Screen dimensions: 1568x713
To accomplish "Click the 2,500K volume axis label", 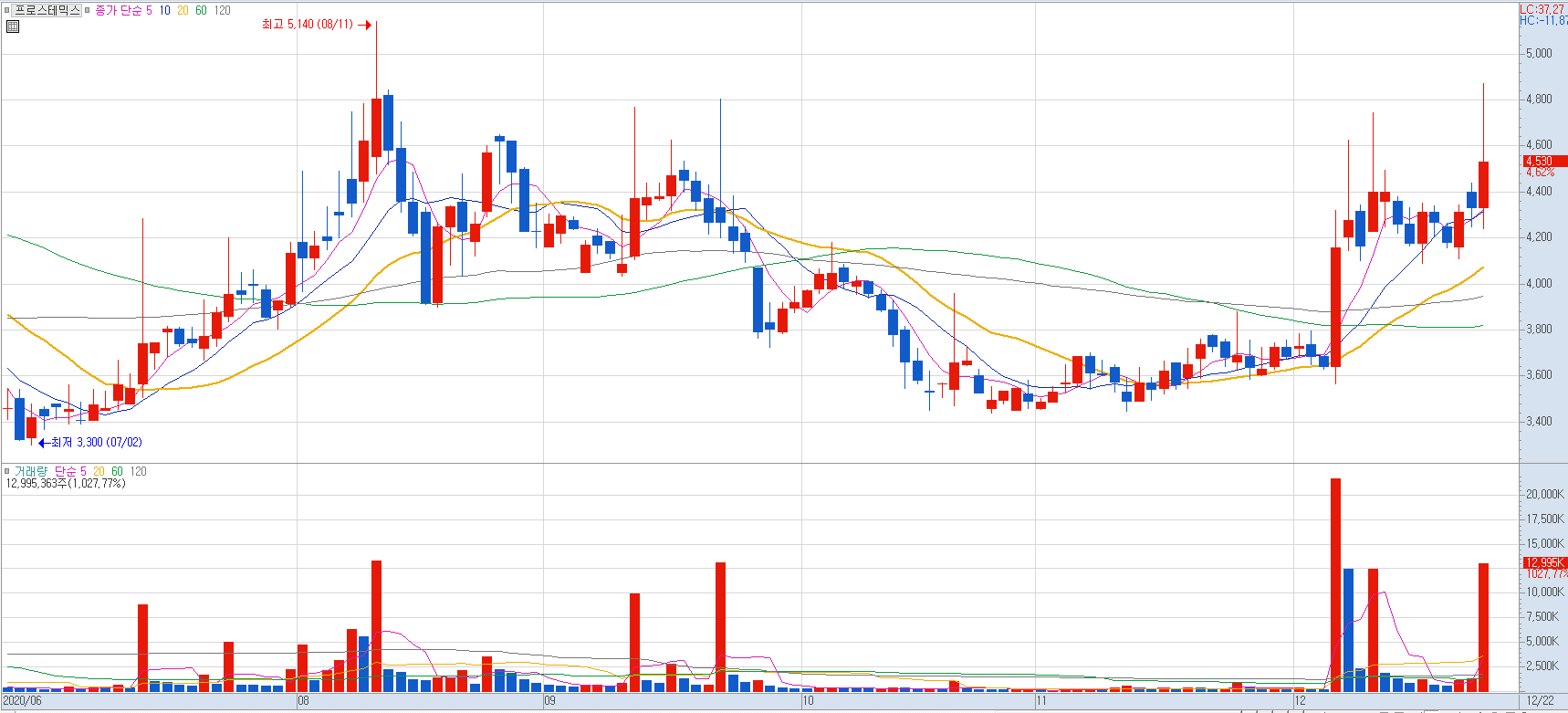I will click(1544, 666).
